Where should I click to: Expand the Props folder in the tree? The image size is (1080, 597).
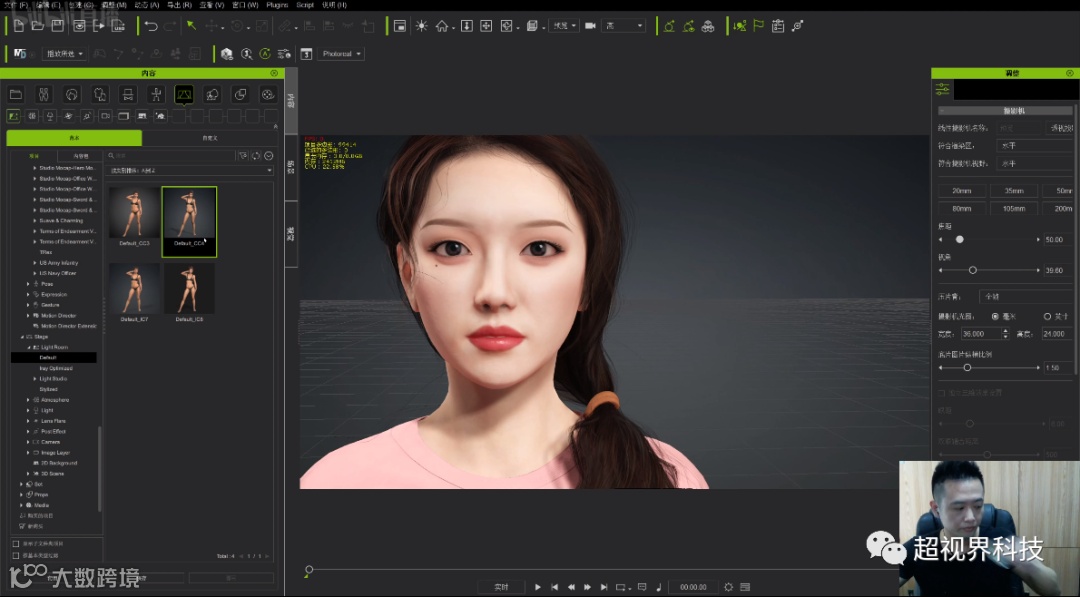coord(21,494)
